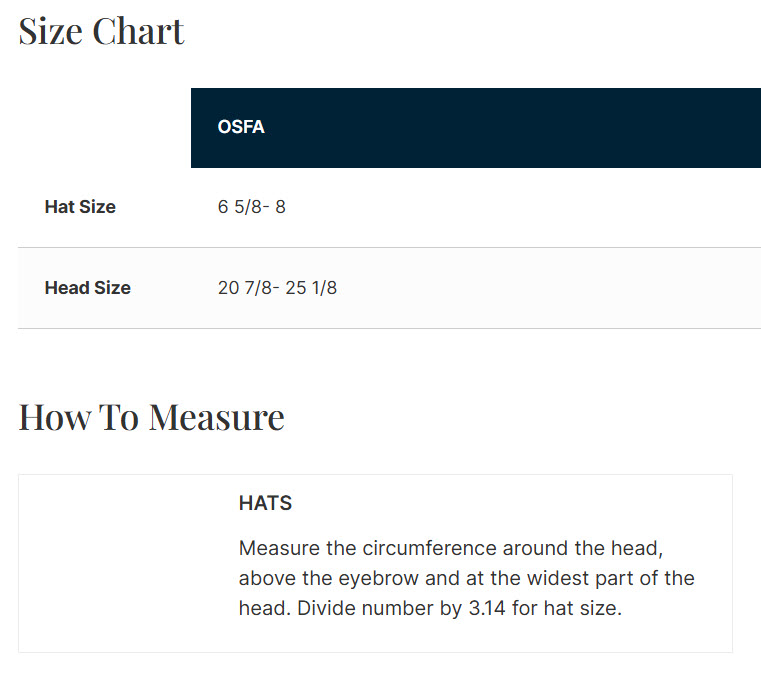Image resolution: width=761 pixels, height=681 pixels.
Task: Select the hat size value "6 5/8- 8"
Action: pos(252,207)
